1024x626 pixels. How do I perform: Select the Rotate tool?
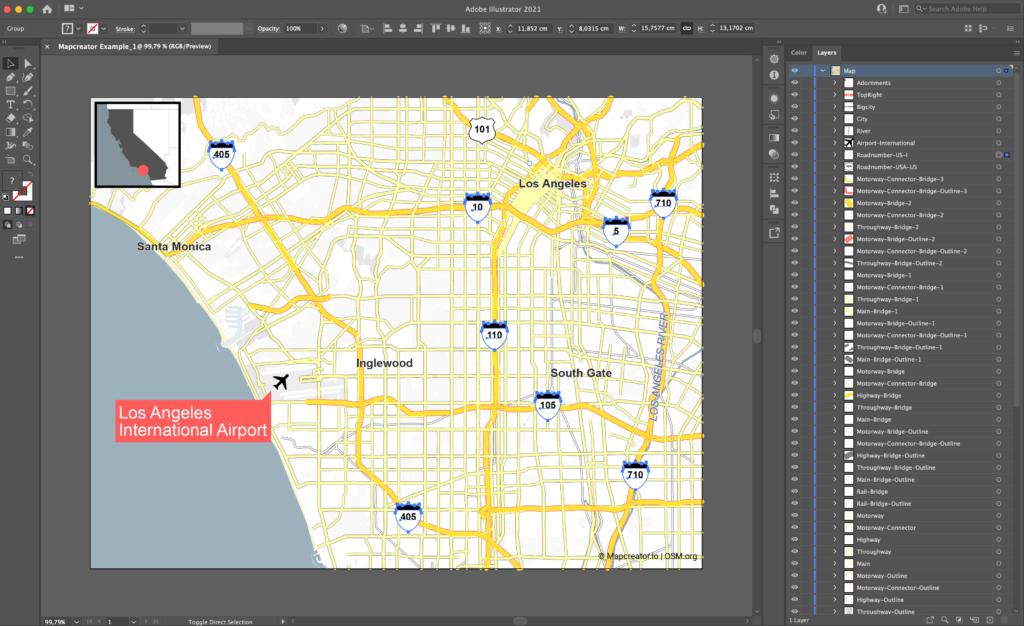pos(27,104)
